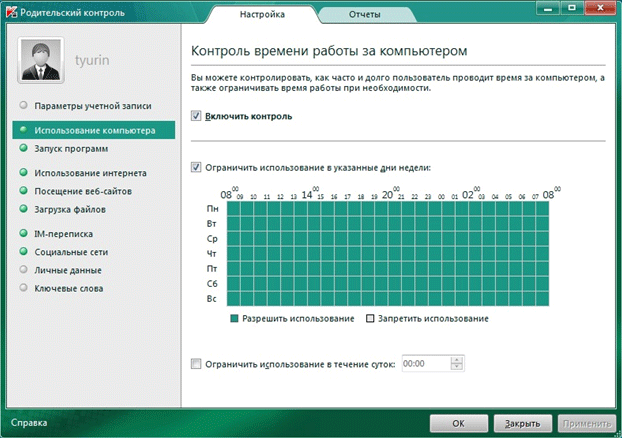This screenshot has width=622, height=438.
Task: Open the Параметры учетной записи section
Action: 93,106
